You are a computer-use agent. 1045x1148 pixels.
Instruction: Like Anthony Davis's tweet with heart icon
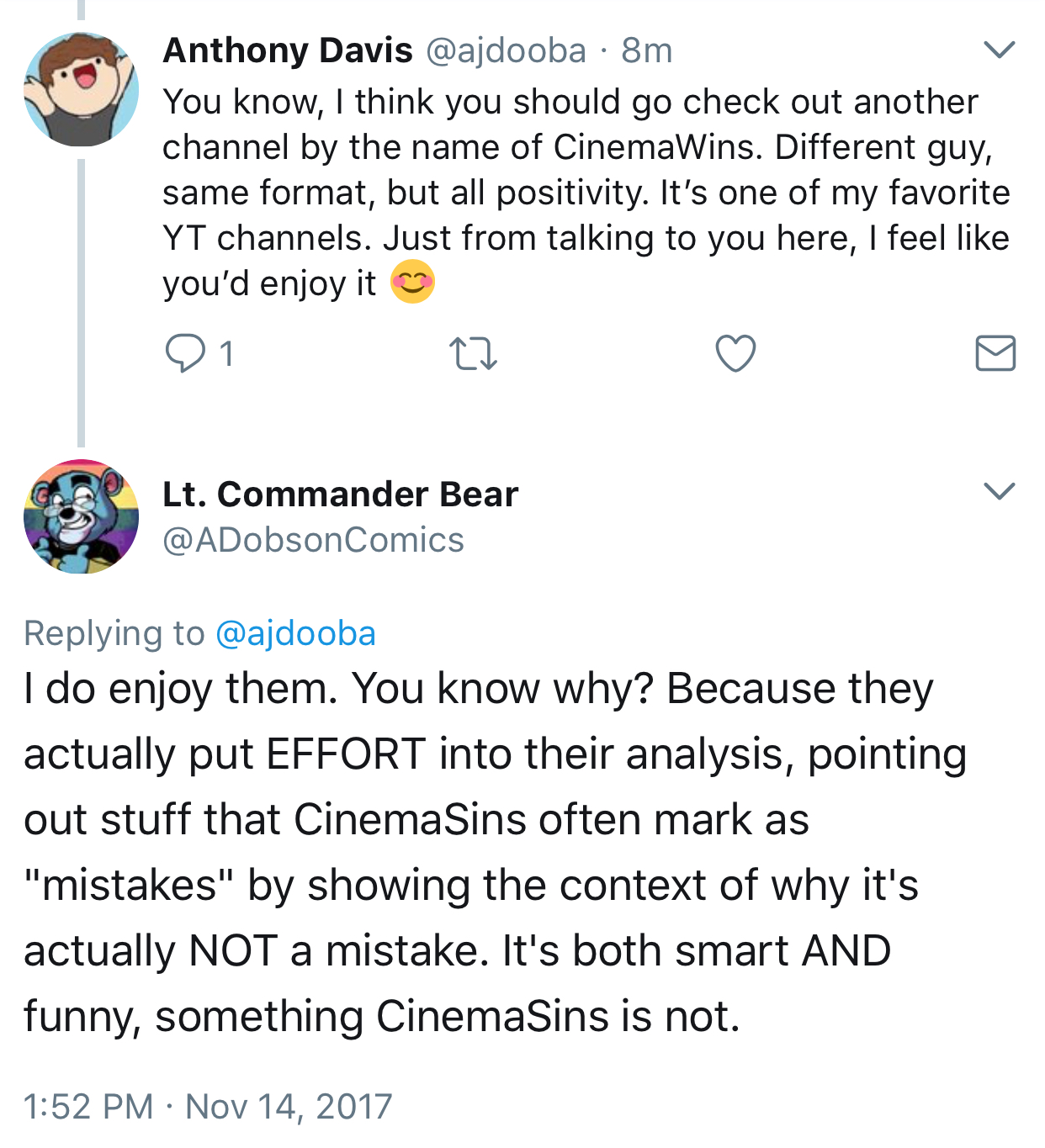click(735, 353)
